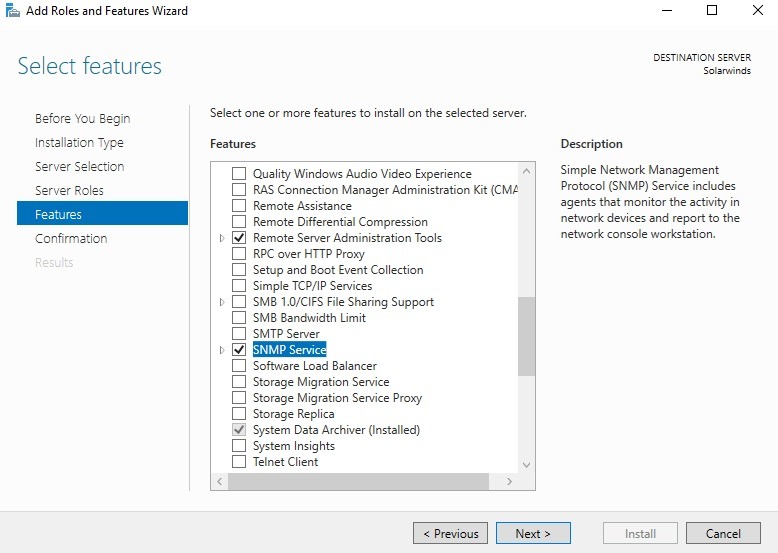This screenshot has height=553, width=778.
Task: Expand SMB 1.0/CIFS File Sharing Support
Action: pos(222,302)
